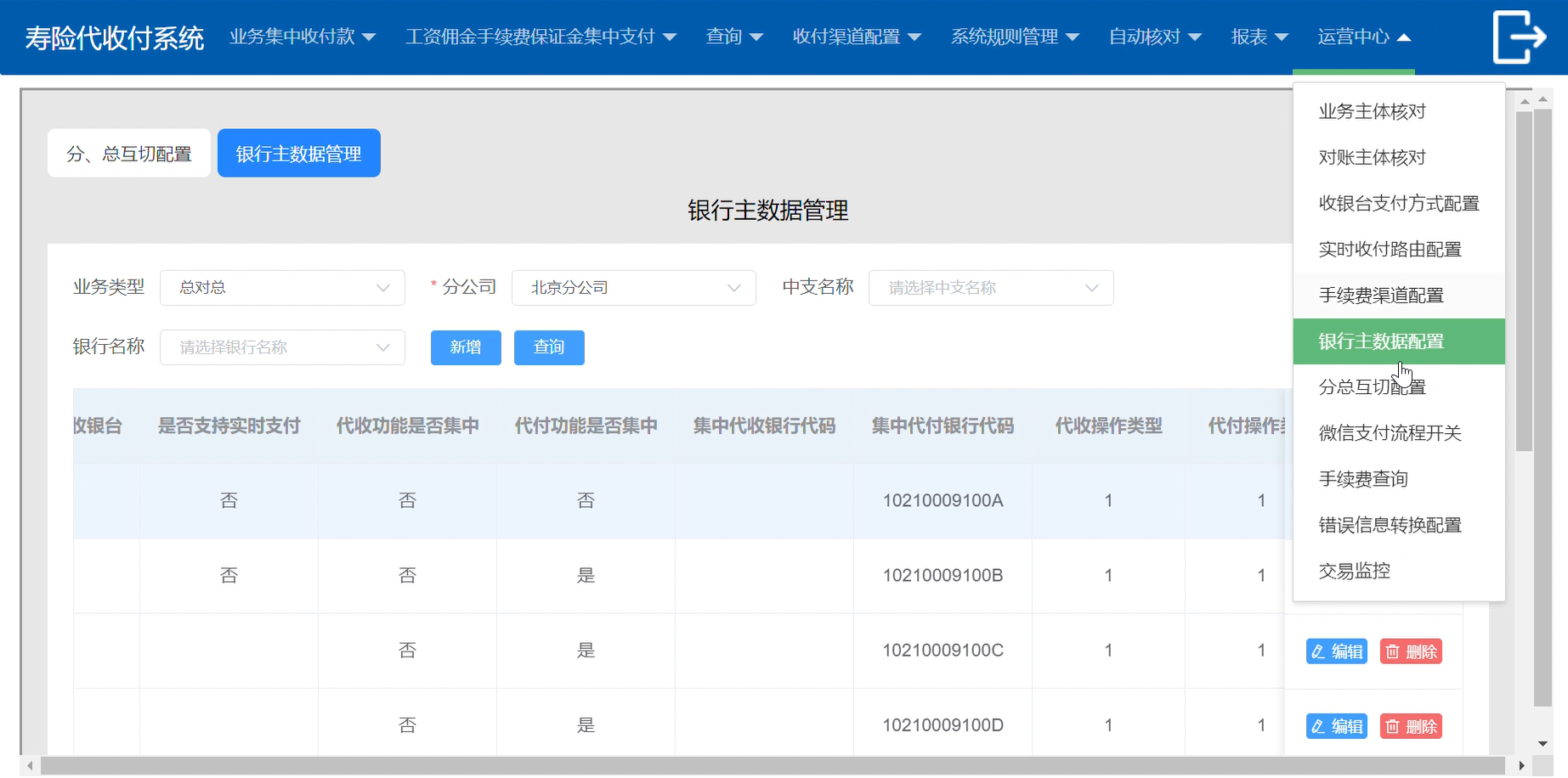Viewport: 1568px width, 778px height.
Task: Click outer vertical scrollbar down arrow
Action: pos(1543,744)
